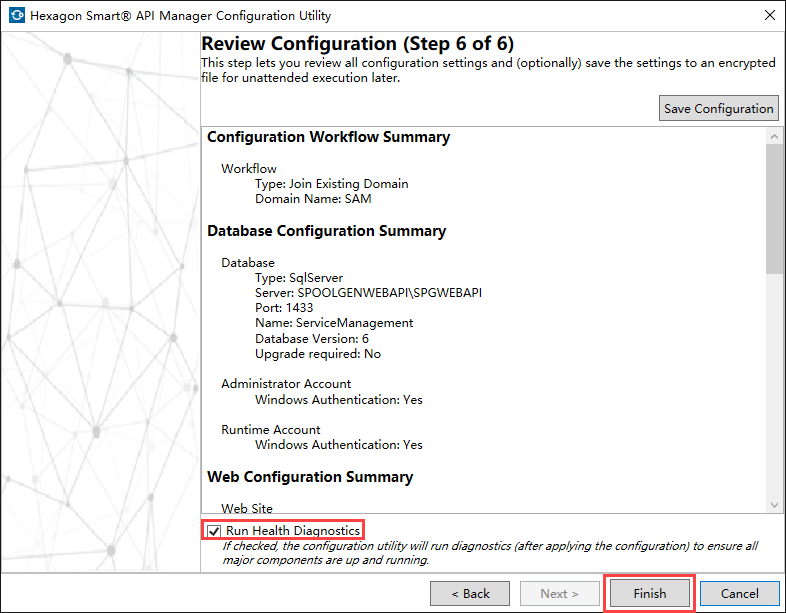Click the Web Configuration Summary heading
Screen dimensions: 786x613
point(310,477)
